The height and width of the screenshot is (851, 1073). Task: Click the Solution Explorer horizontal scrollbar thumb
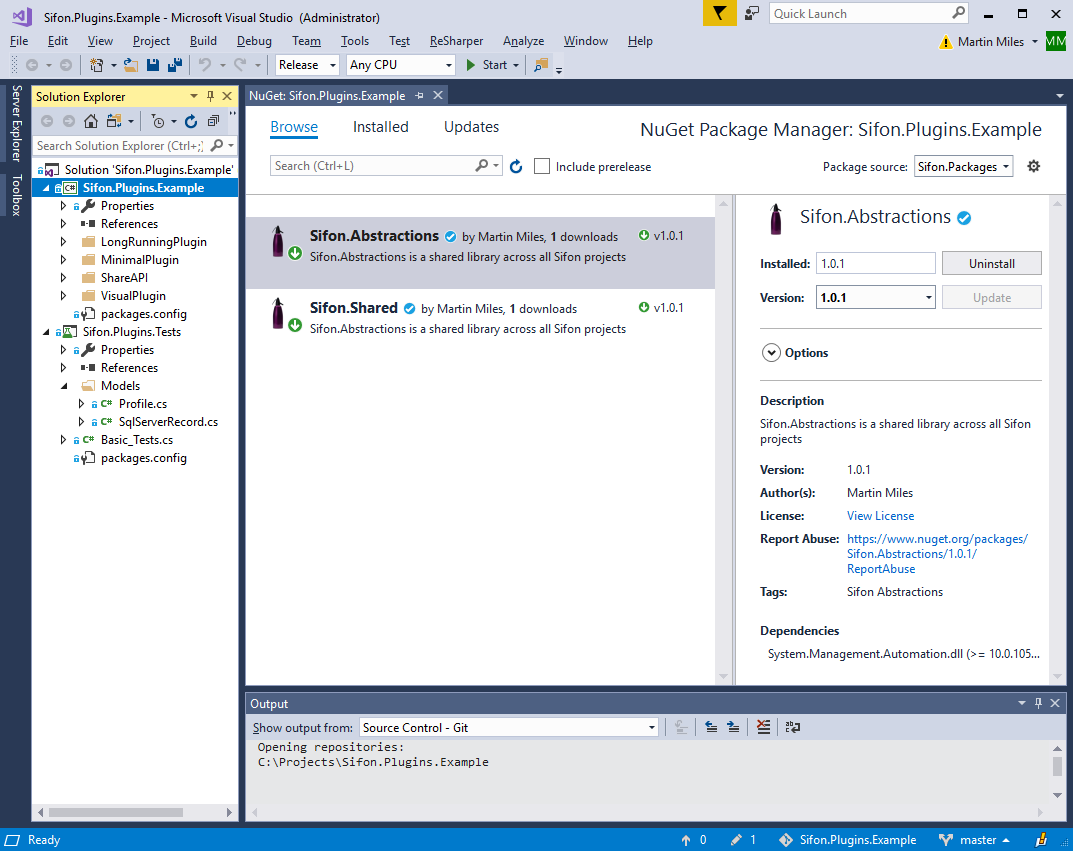[116, 813]
